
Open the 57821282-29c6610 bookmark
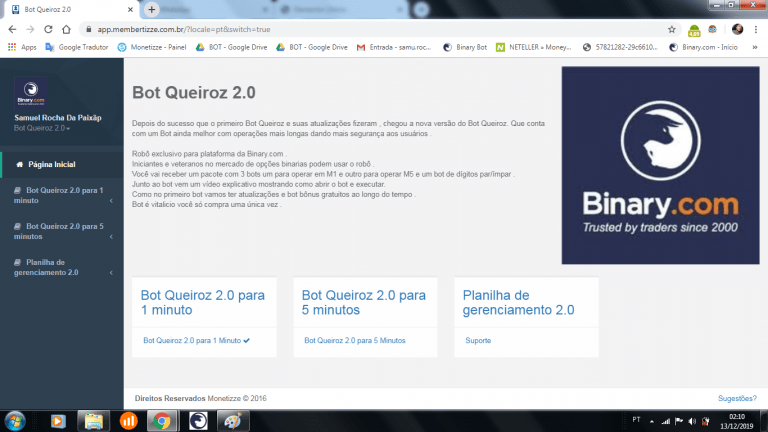(x=620, y=47)
